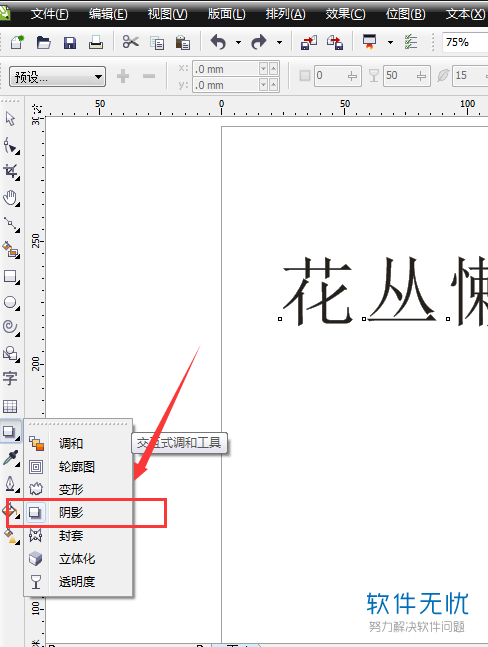Choose 轮廓图 from the flyout
Screen dimensions: 488x647
78,467
